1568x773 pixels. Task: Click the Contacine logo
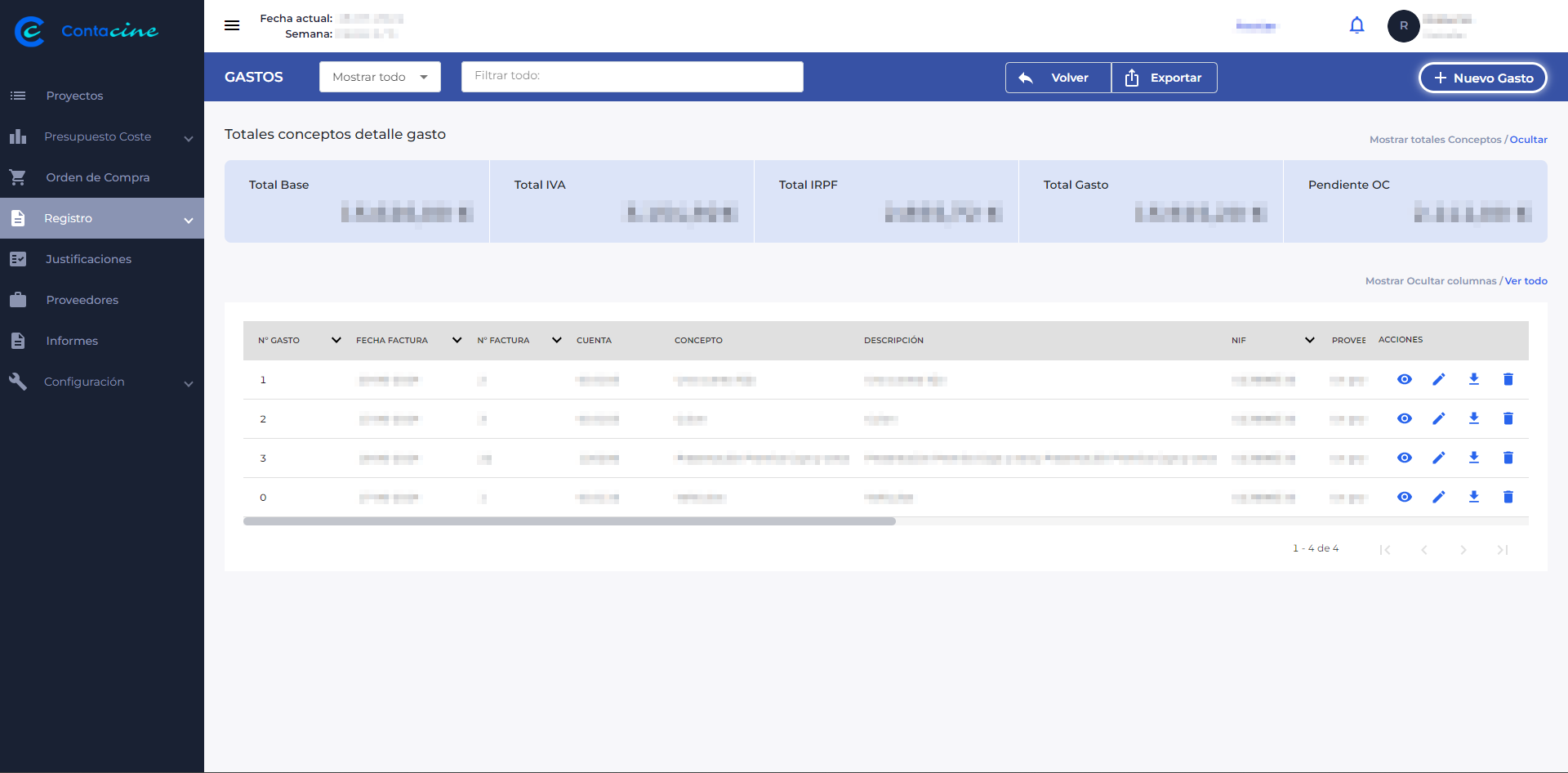click(x=87, y=31)
